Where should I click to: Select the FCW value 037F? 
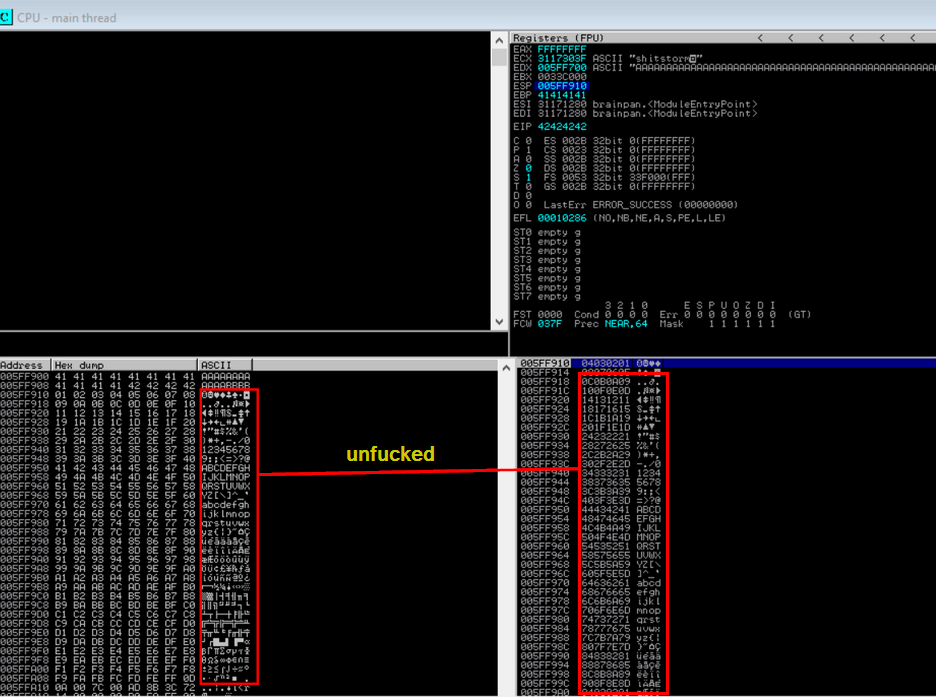tap(550, 323)
